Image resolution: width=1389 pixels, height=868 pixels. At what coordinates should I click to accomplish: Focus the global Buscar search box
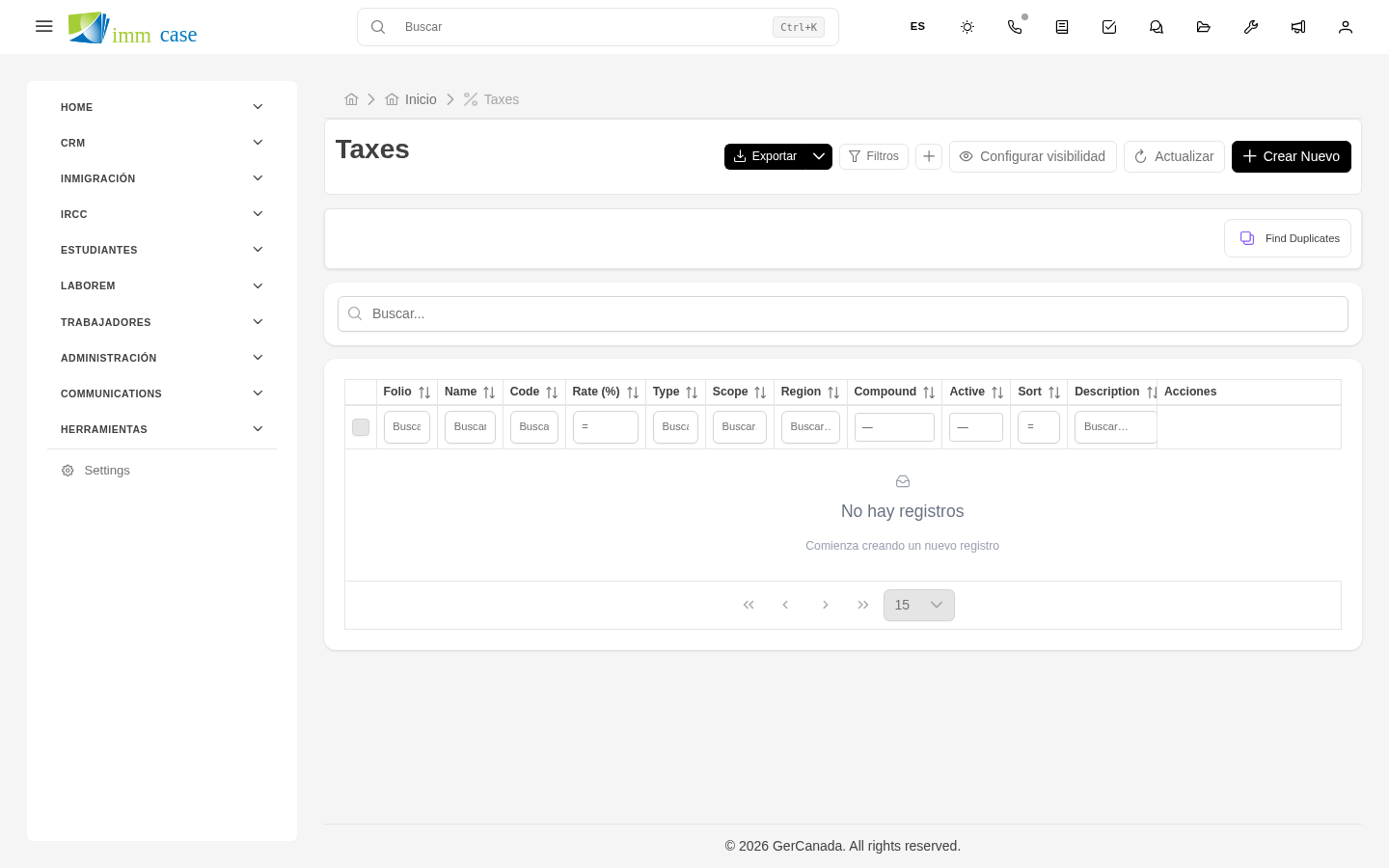coord(598,27)
